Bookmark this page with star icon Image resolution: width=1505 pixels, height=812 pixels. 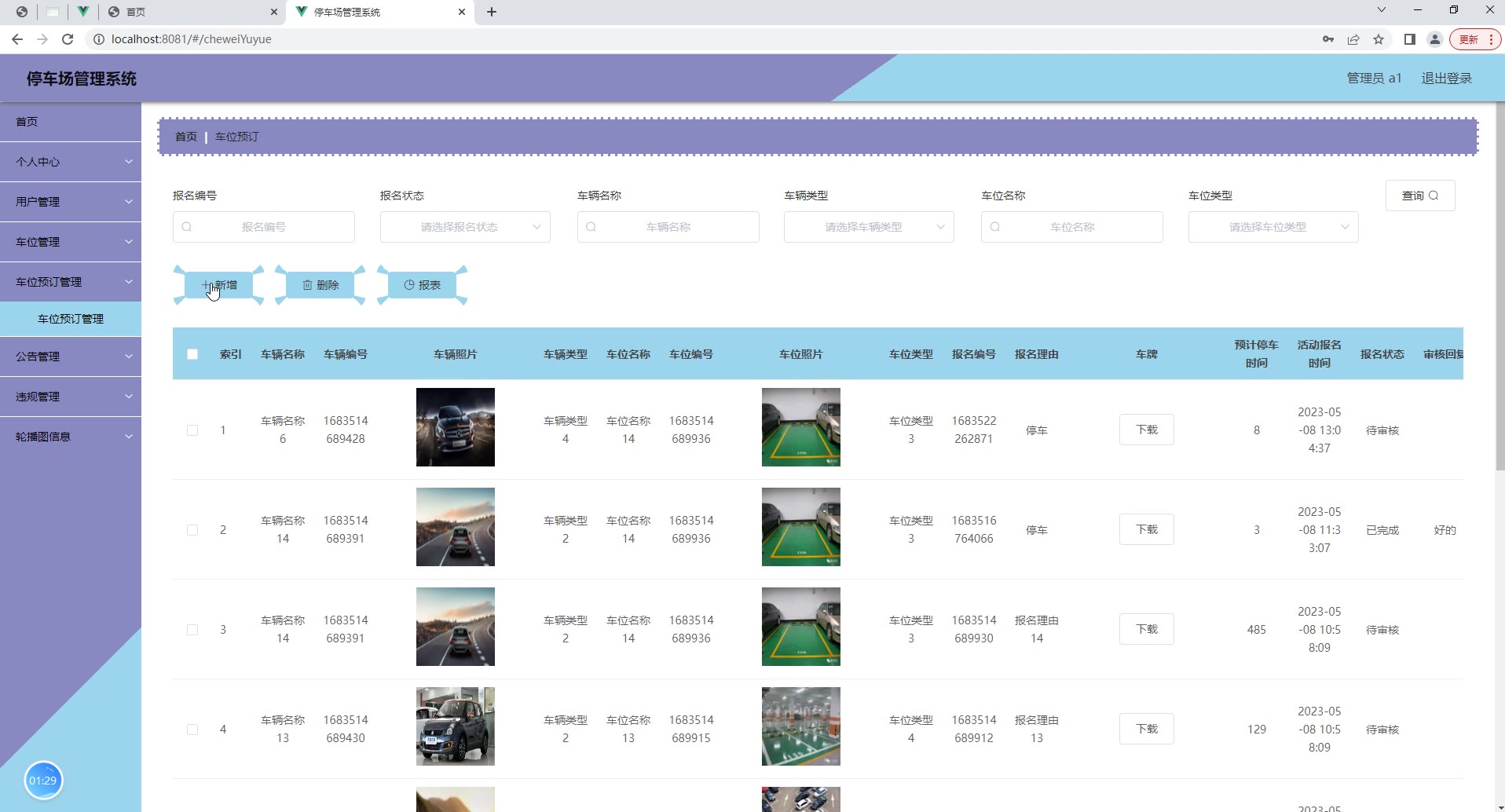[1379, 39]
